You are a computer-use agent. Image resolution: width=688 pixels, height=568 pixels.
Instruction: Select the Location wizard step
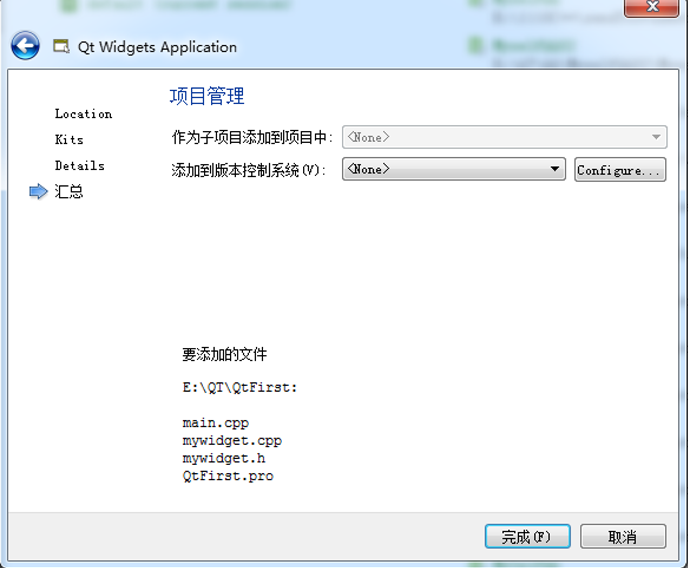tap(83, 114)
